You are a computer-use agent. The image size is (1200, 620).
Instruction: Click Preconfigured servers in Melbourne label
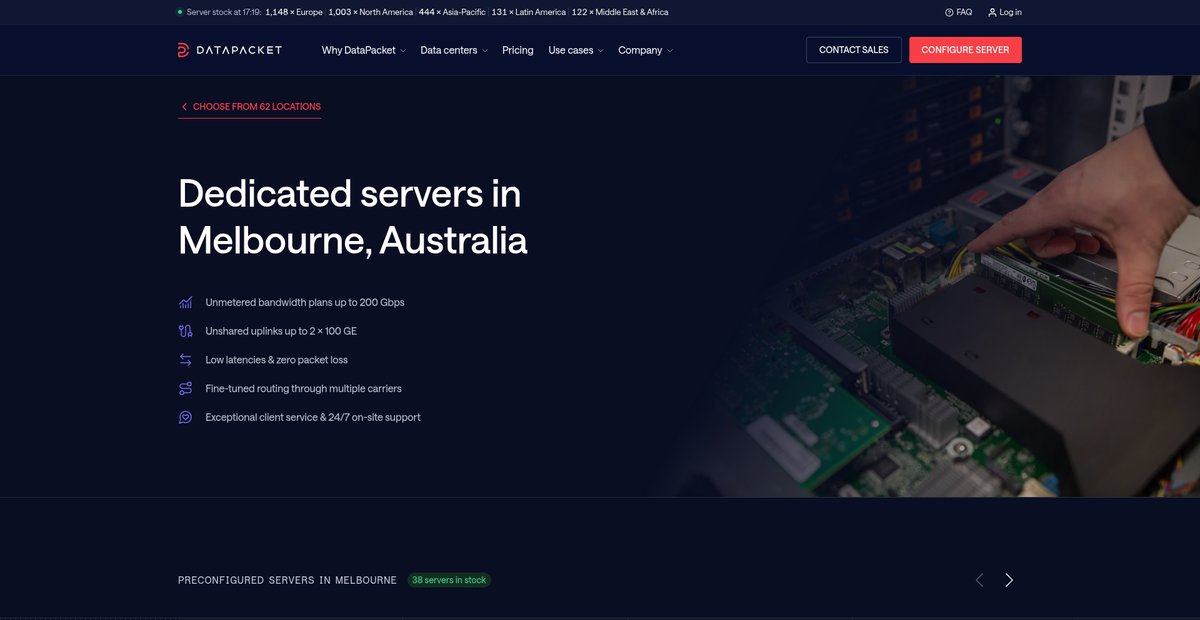[287, 580]
